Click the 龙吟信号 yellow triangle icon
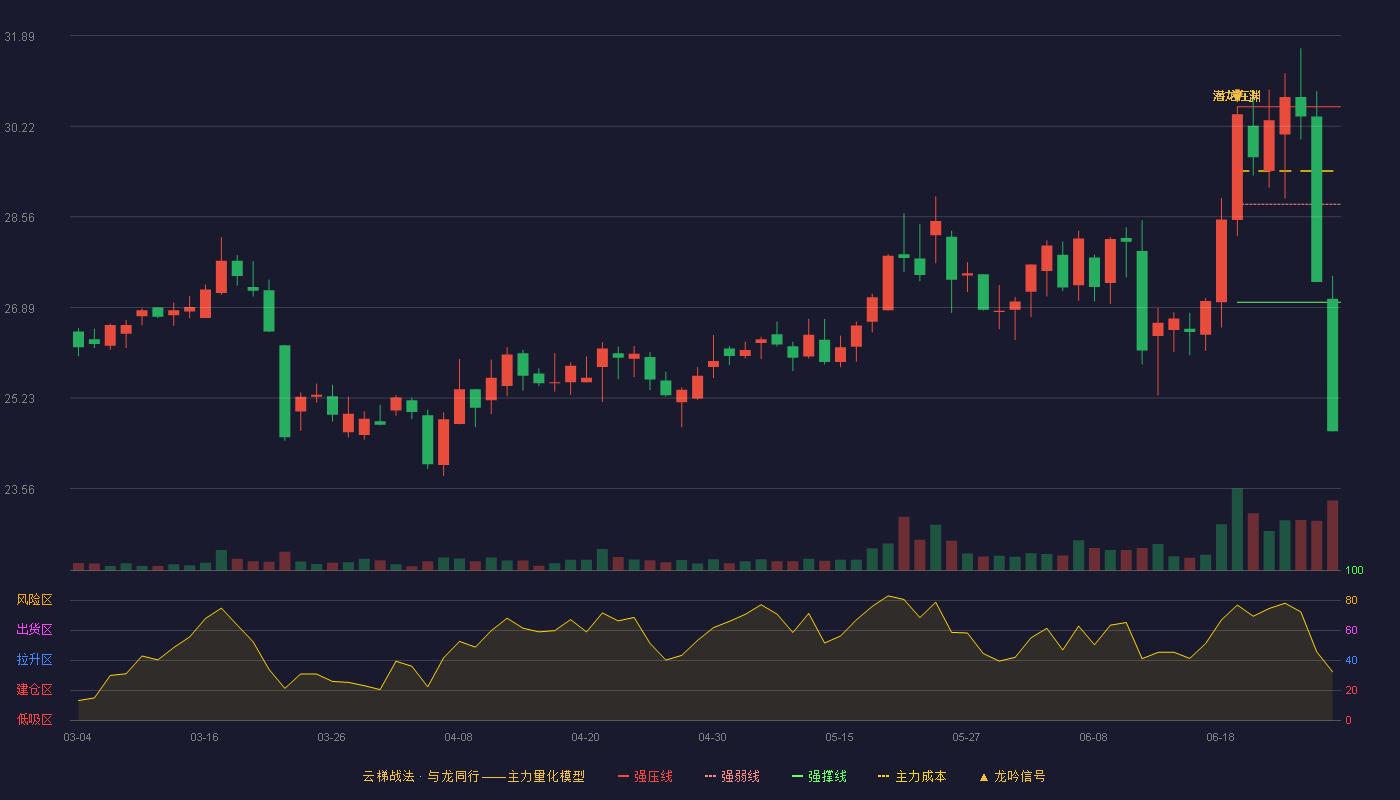The height and width of the screenshot is (800, 1400). pyautogui.click(x=984, y=777)
